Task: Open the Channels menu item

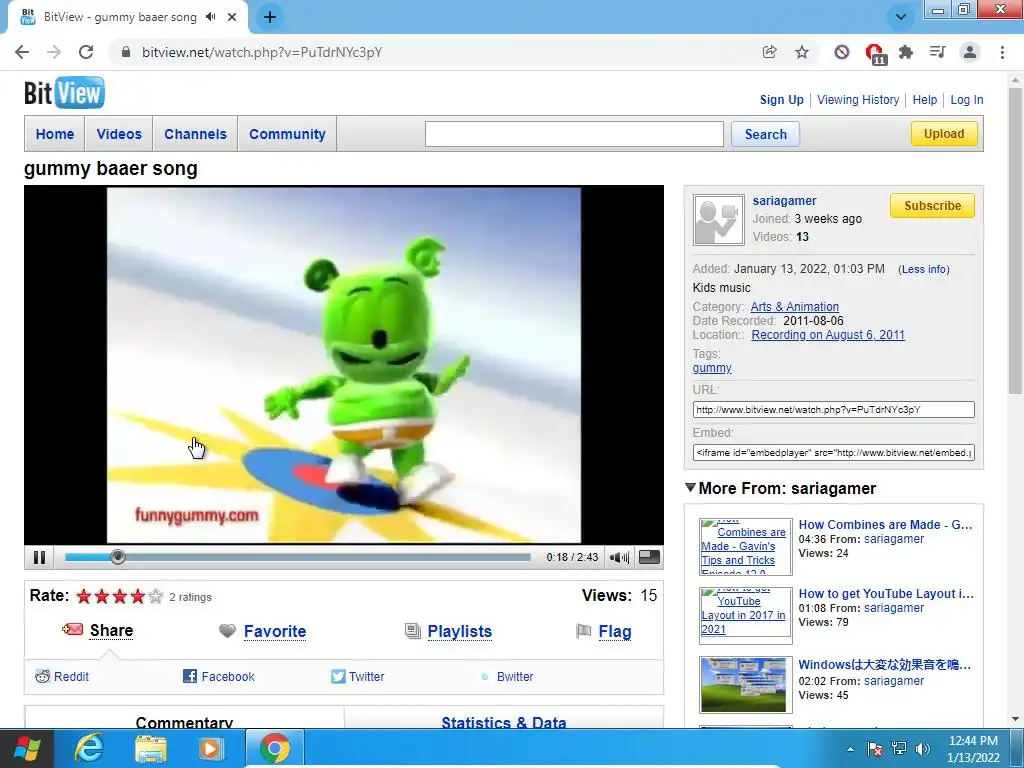Action: 195,134
